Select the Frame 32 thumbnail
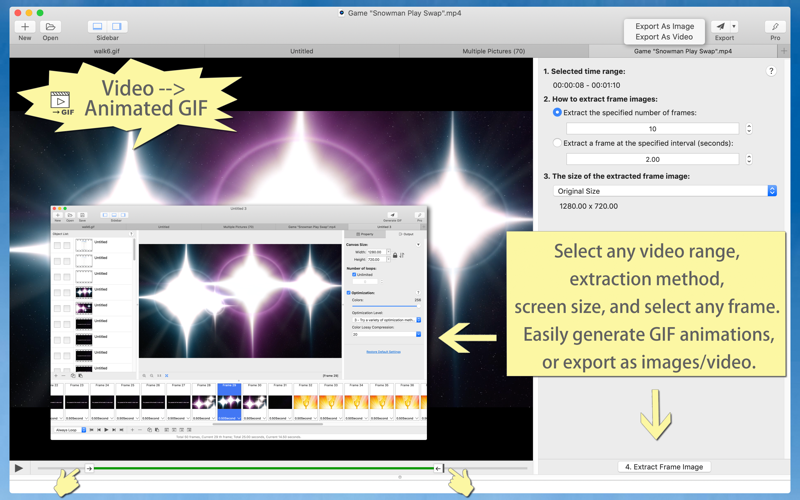800x500 pixels. click(305, 402)
